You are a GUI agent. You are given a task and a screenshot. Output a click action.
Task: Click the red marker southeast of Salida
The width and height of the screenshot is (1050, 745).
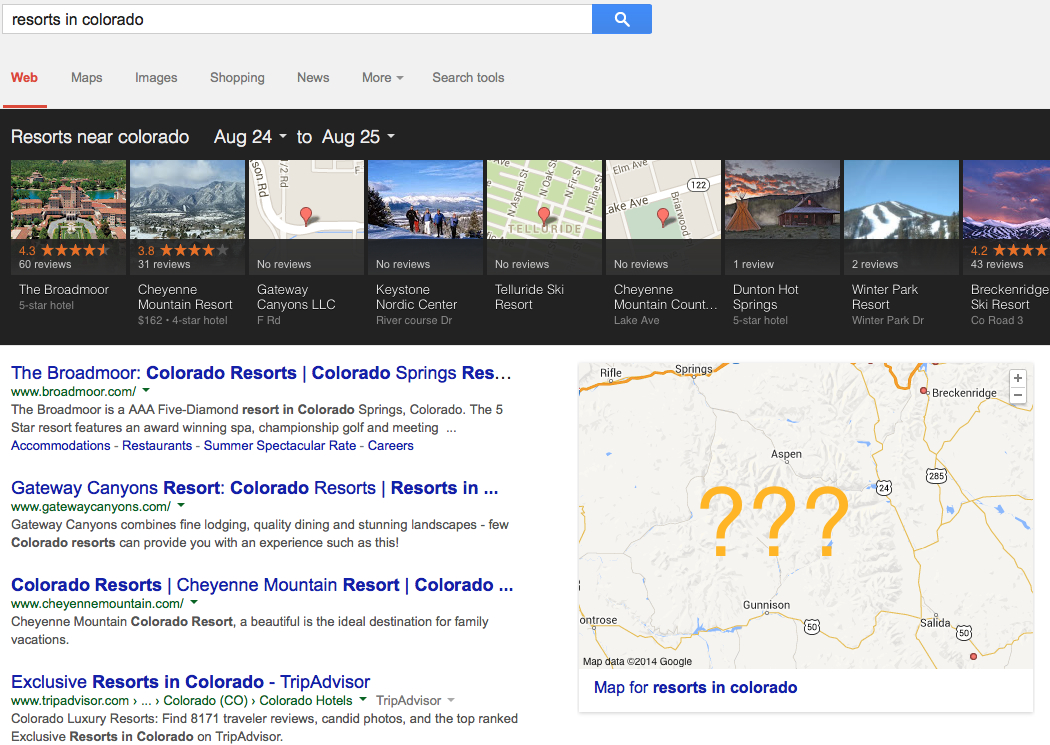973,657
